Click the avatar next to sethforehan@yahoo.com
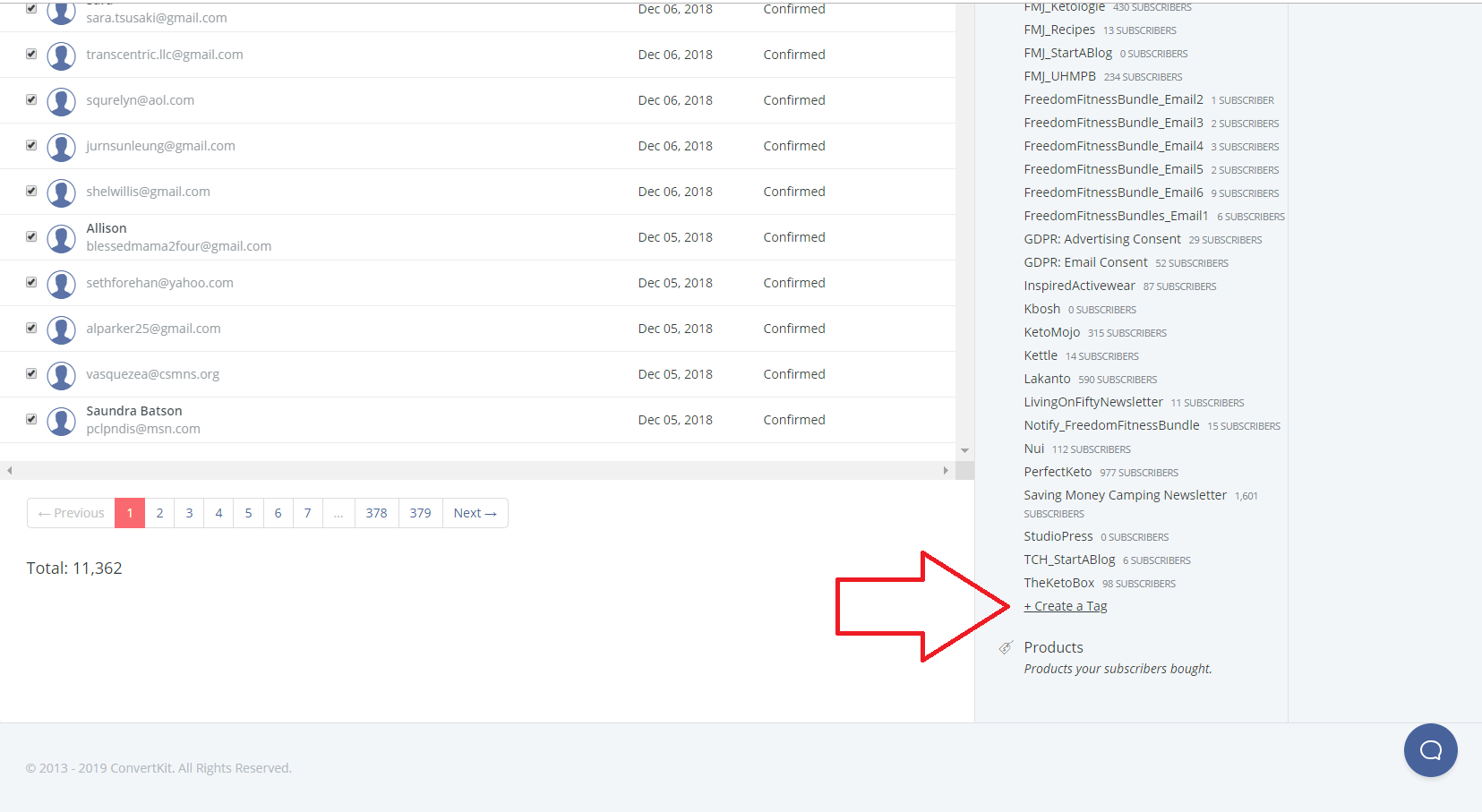 tap(61, 283)
